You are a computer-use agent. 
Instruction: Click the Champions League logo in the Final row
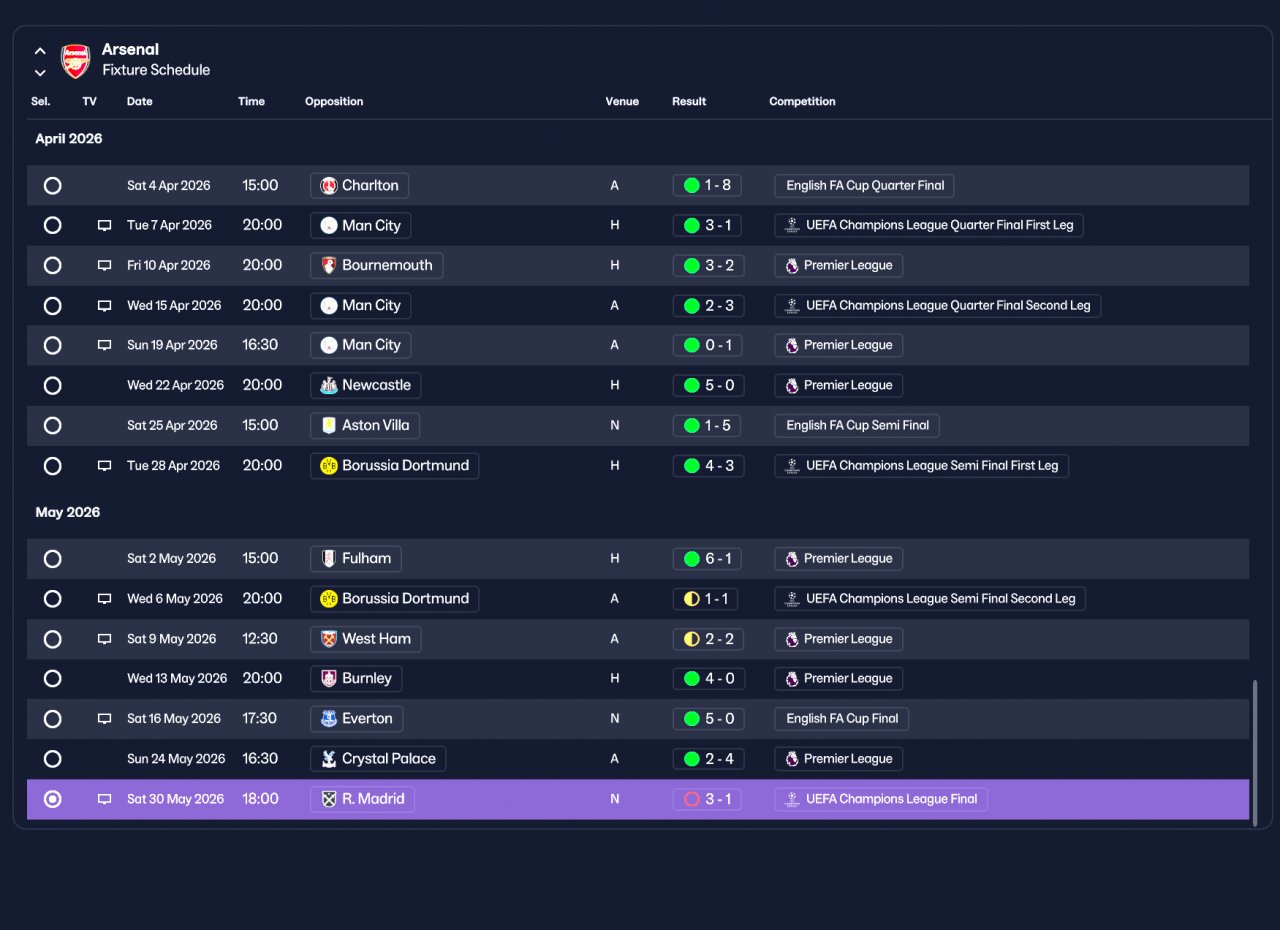[x=792, y=799]
